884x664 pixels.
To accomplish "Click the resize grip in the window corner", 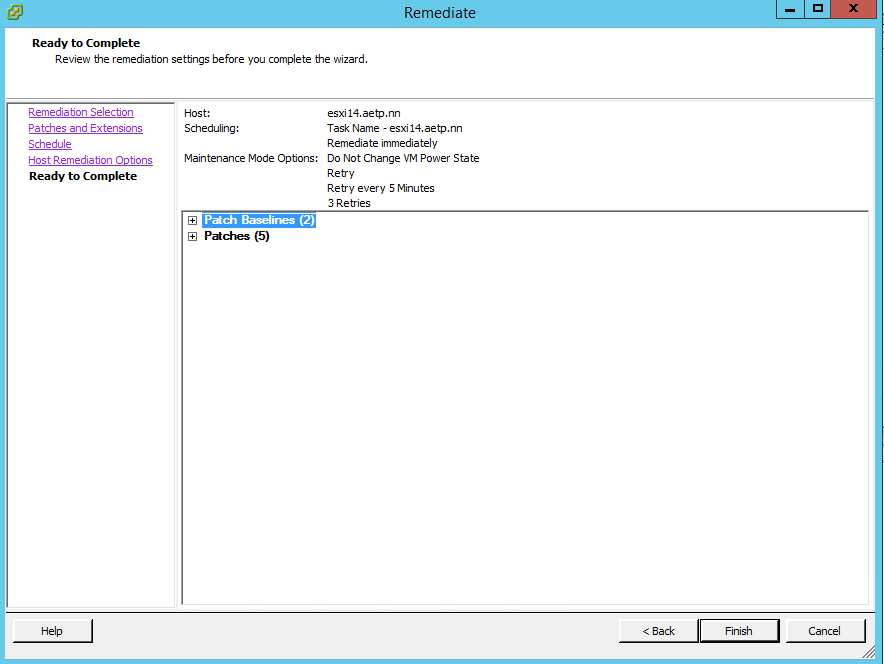I will point(869,652).
